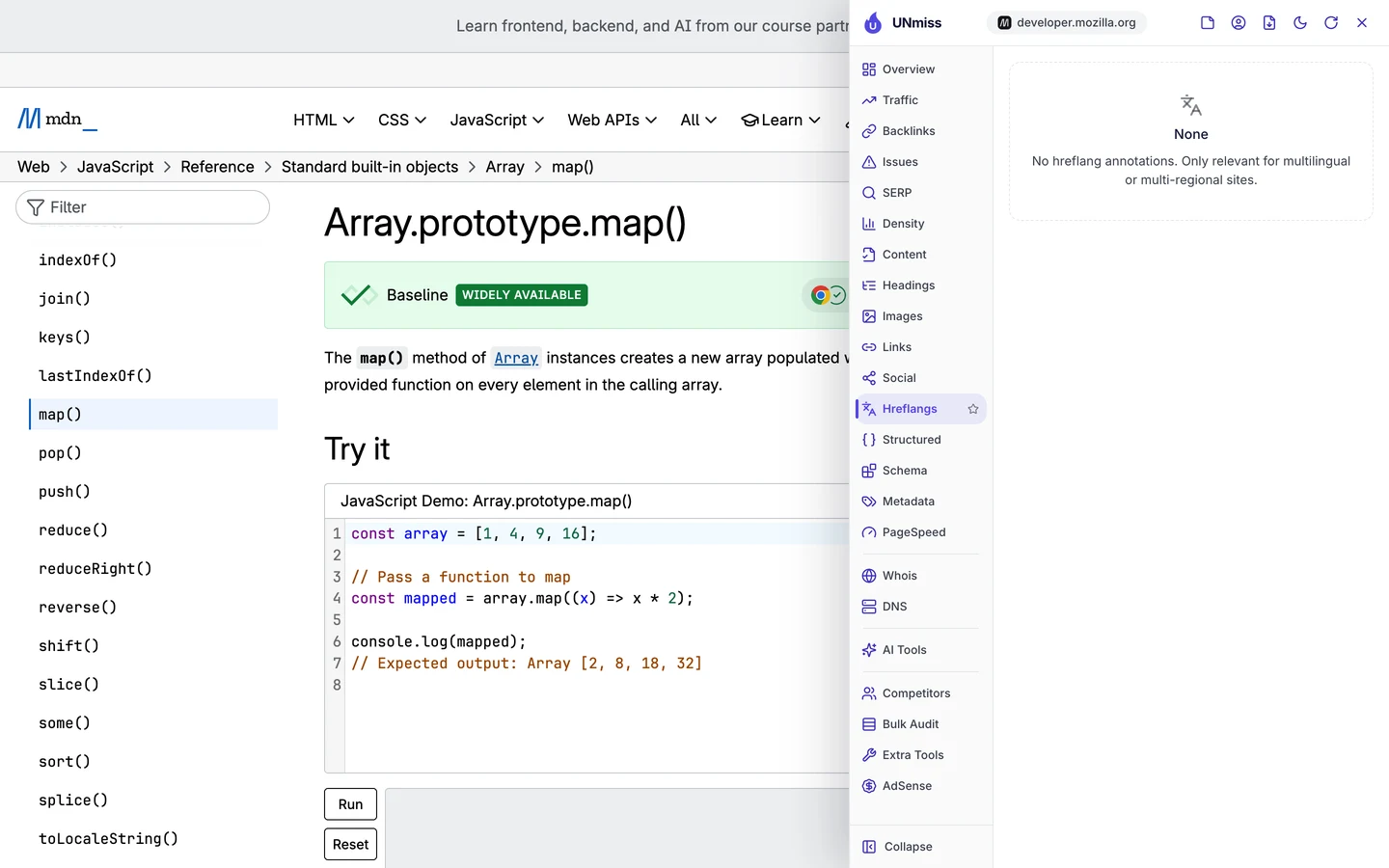Click the Social share icon
This screenshot has width=1389, height=868.
coord(869,378)
